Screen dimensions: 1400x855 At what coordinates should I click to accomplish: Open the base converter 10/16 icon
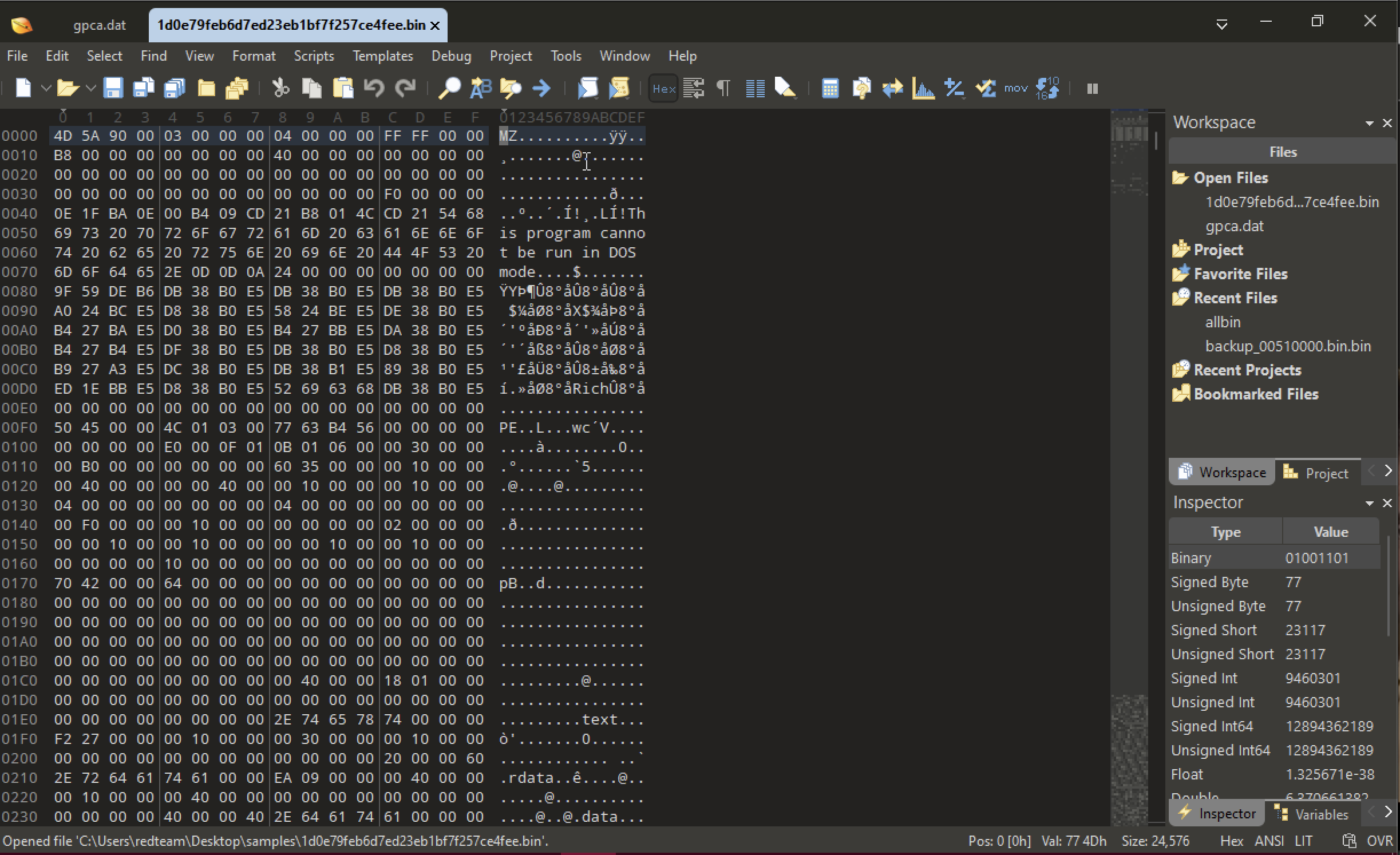(x=1047, y=89)
